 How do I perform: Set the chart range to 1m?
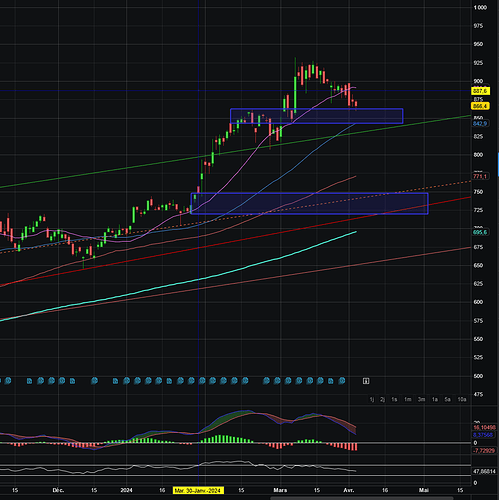click(x=408, y=399)
